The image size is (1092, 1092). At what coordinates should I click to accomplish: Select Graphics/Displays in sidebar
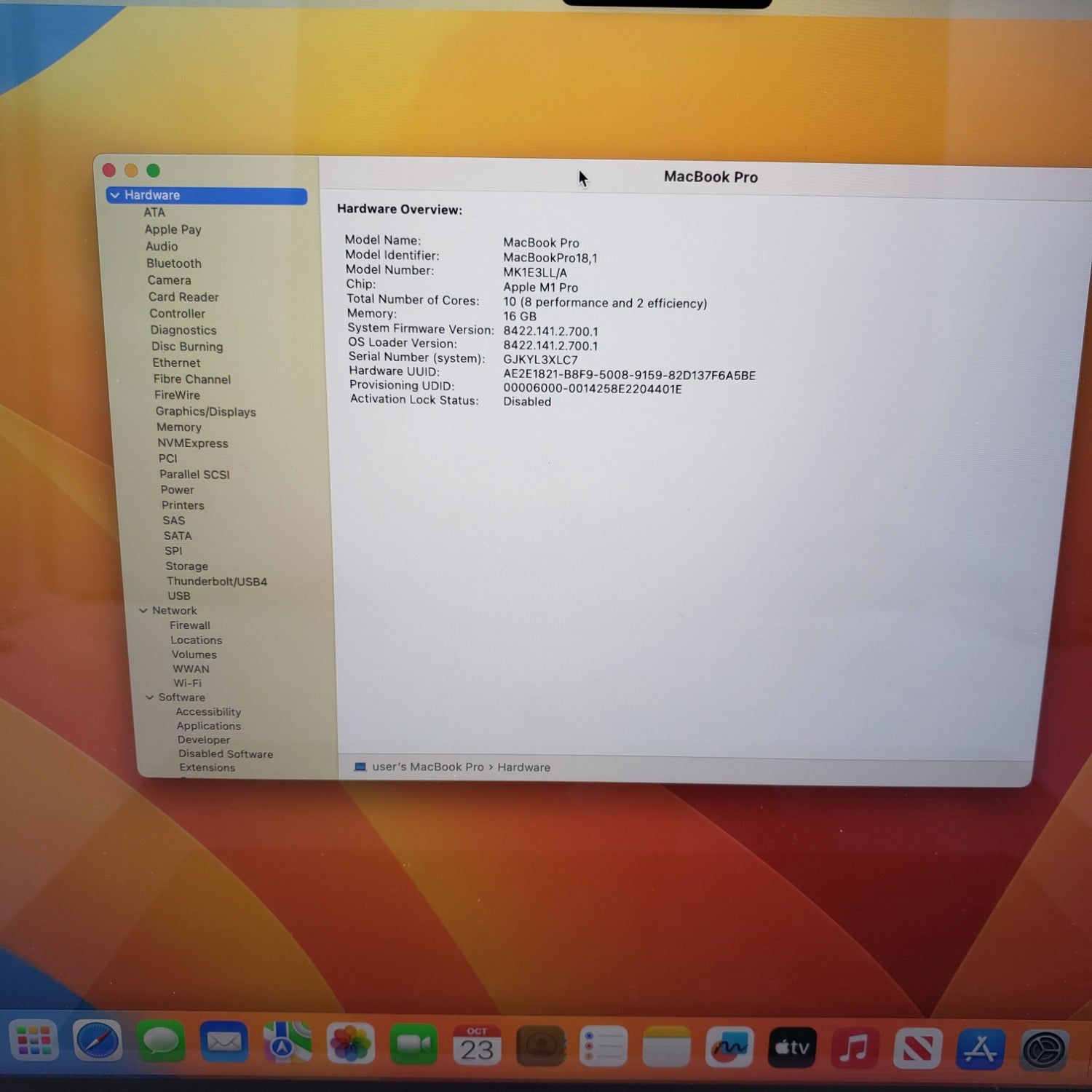click(205, 412)
